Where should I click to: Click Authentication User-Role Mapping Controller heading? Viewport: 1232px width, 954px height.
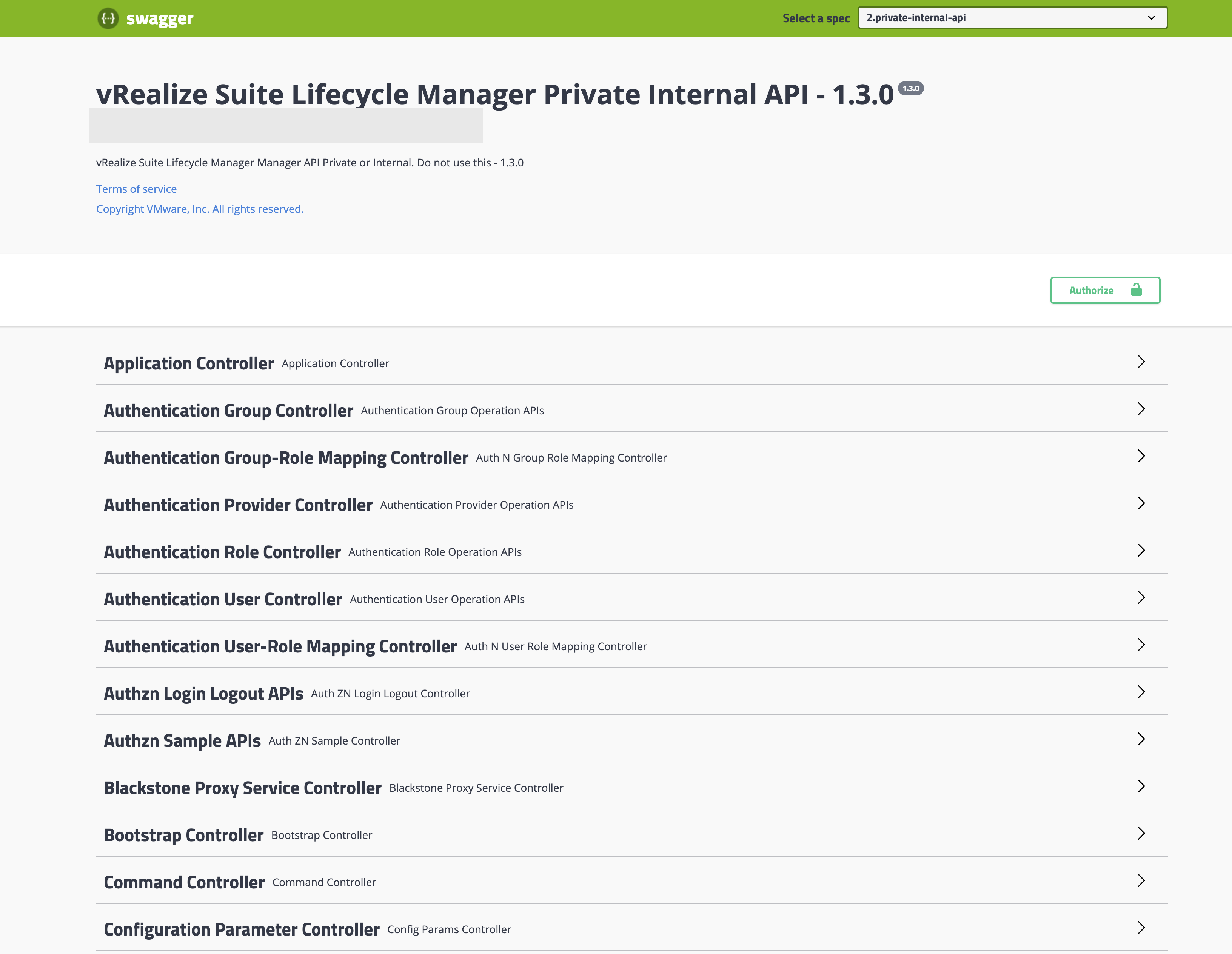(280, 646)
